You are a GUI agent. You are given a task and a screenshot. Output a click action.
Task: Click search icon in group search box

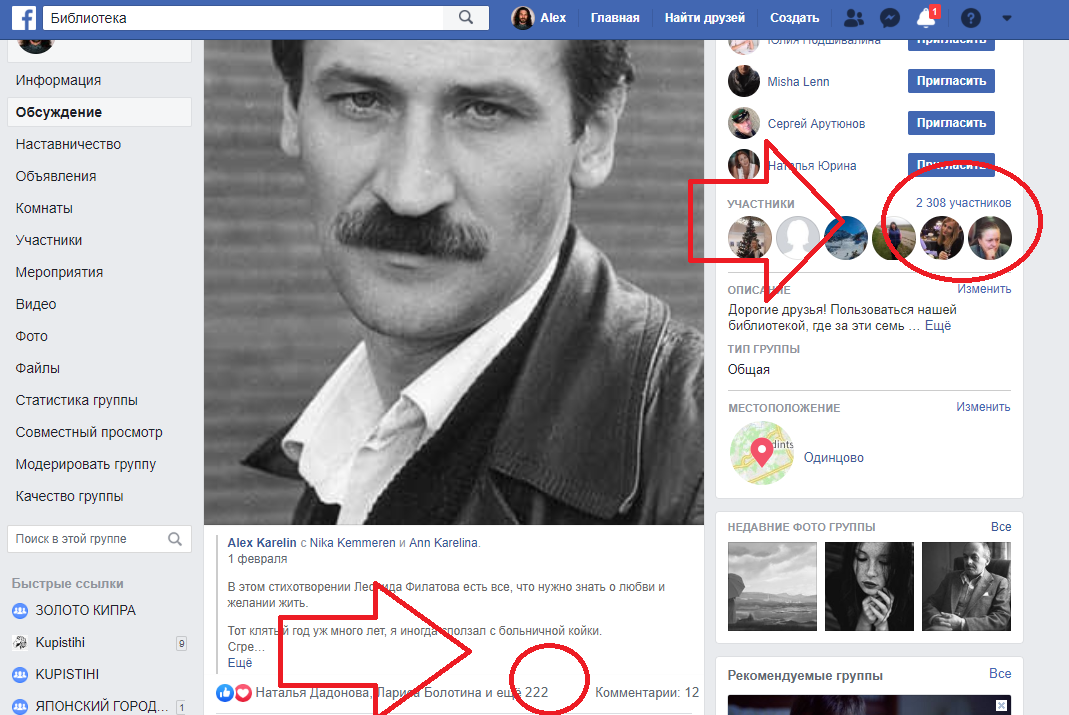pyautogui.click(x=175, y=539)
